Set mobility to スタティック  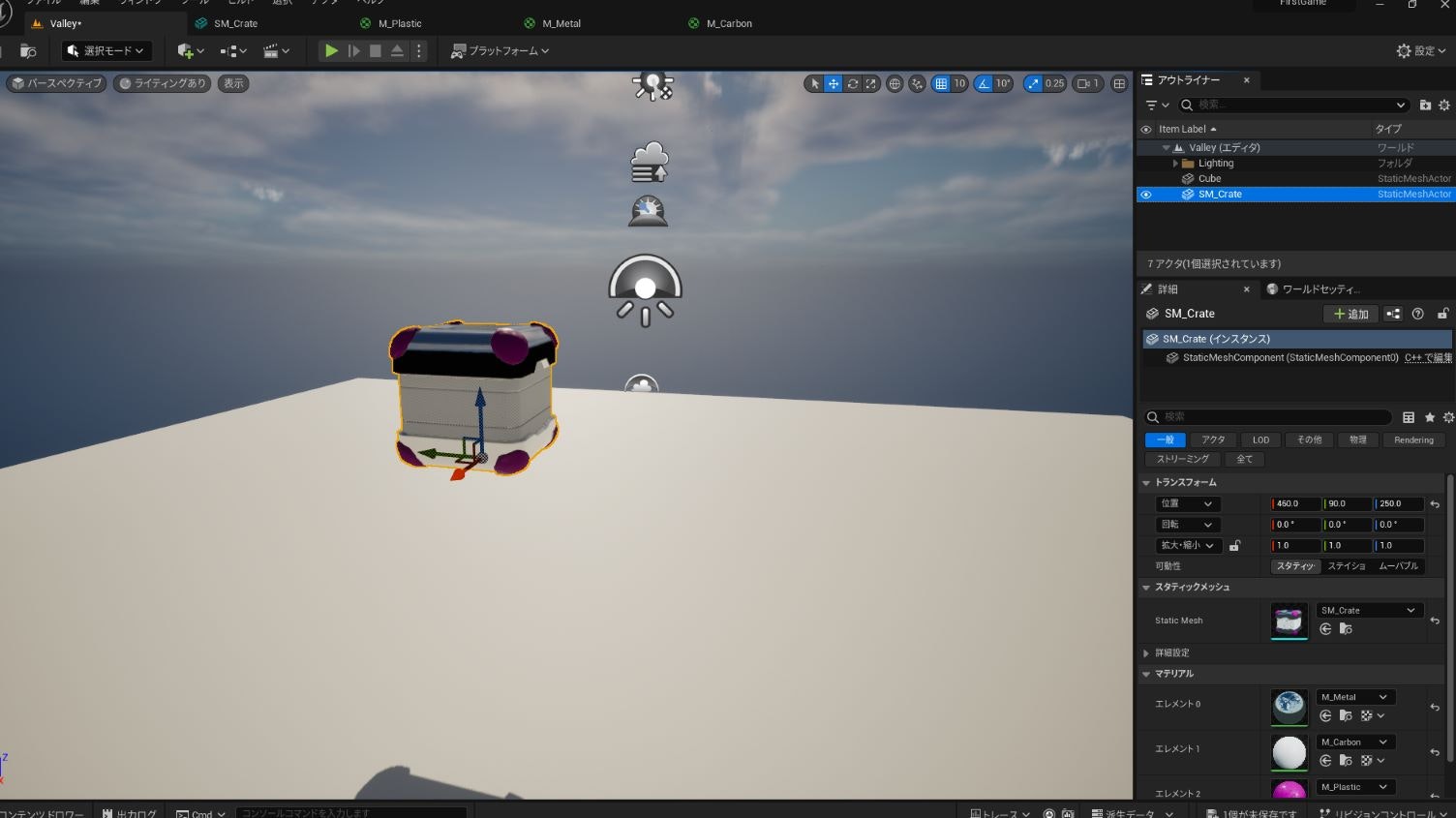pyautogui.click(x=1295, y=566)
